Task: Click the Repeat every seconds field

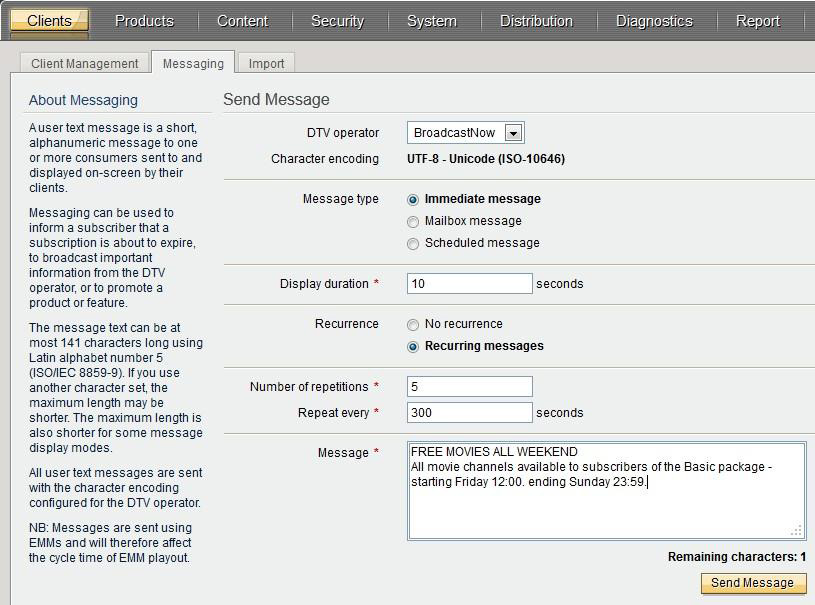Action: 469,413
